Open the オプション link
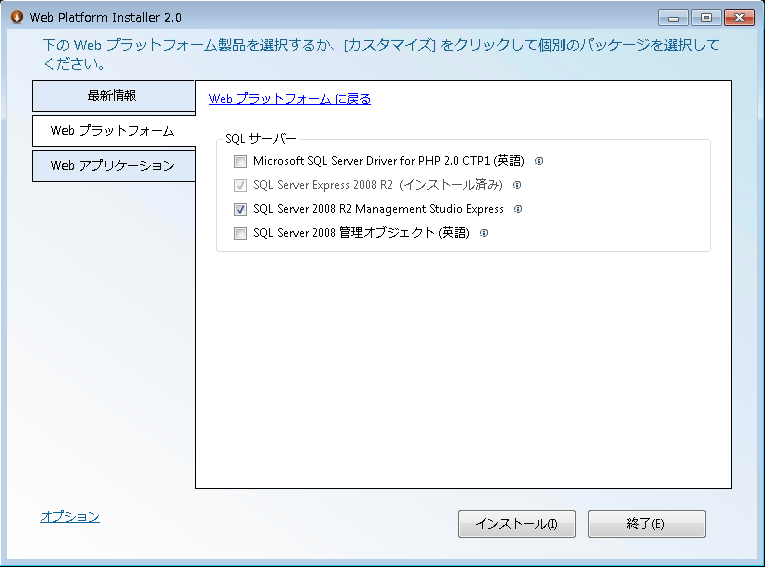Viewport: 765px width, 567px height. [70, 517]
